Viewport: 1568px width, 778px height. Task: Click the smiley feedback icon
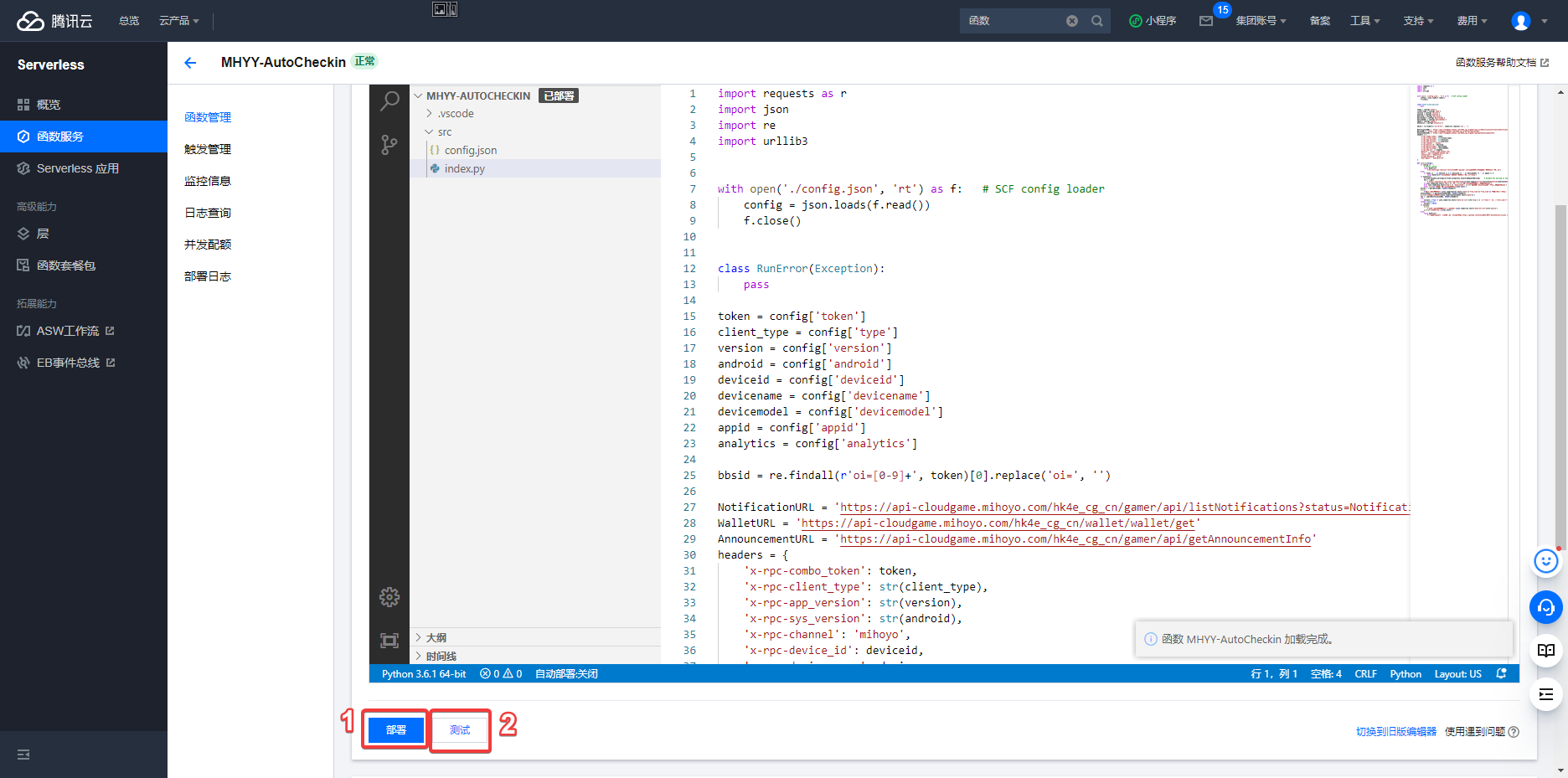(x=1546, y=561)
